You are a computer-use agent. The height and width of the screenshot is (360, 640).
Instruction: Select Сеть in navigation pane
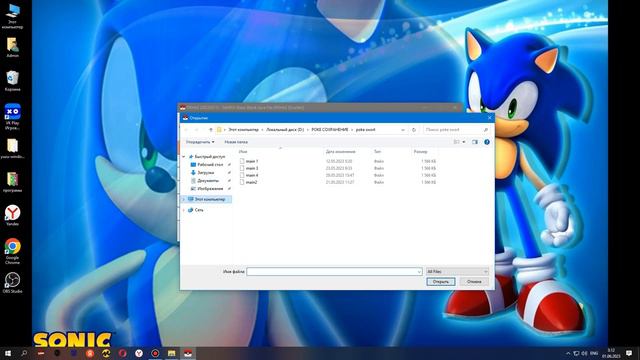[199, 210]
